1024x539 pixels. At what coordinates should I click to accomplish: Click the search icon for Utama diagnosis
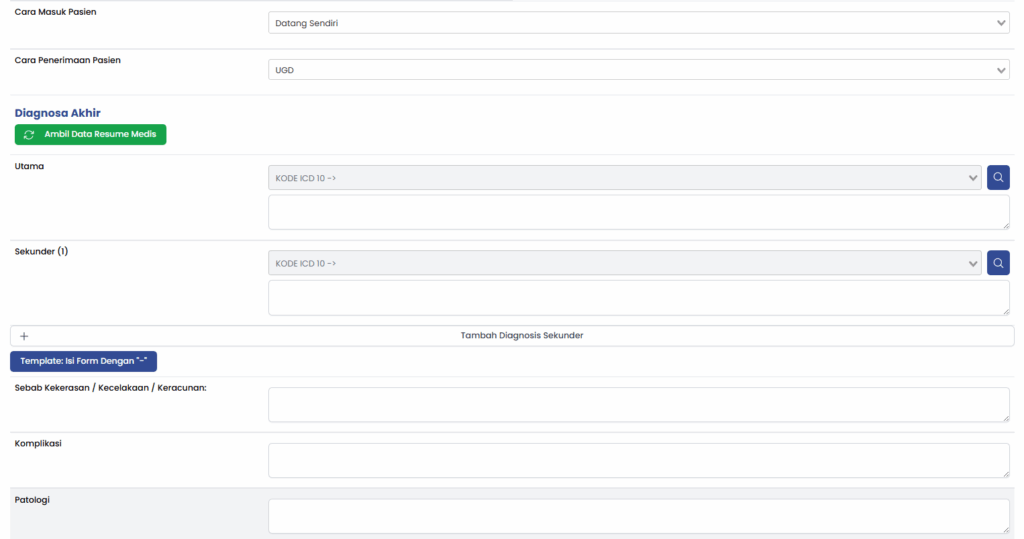tap(998, 178)
